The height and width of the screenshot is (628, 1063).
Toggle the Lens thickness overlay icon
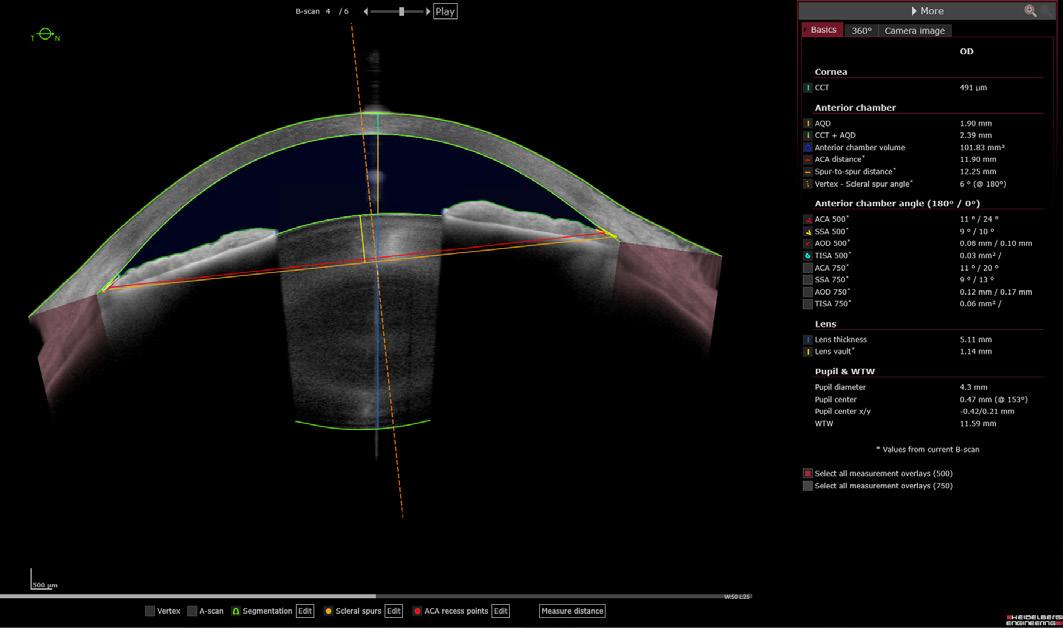tap(807, 340)
